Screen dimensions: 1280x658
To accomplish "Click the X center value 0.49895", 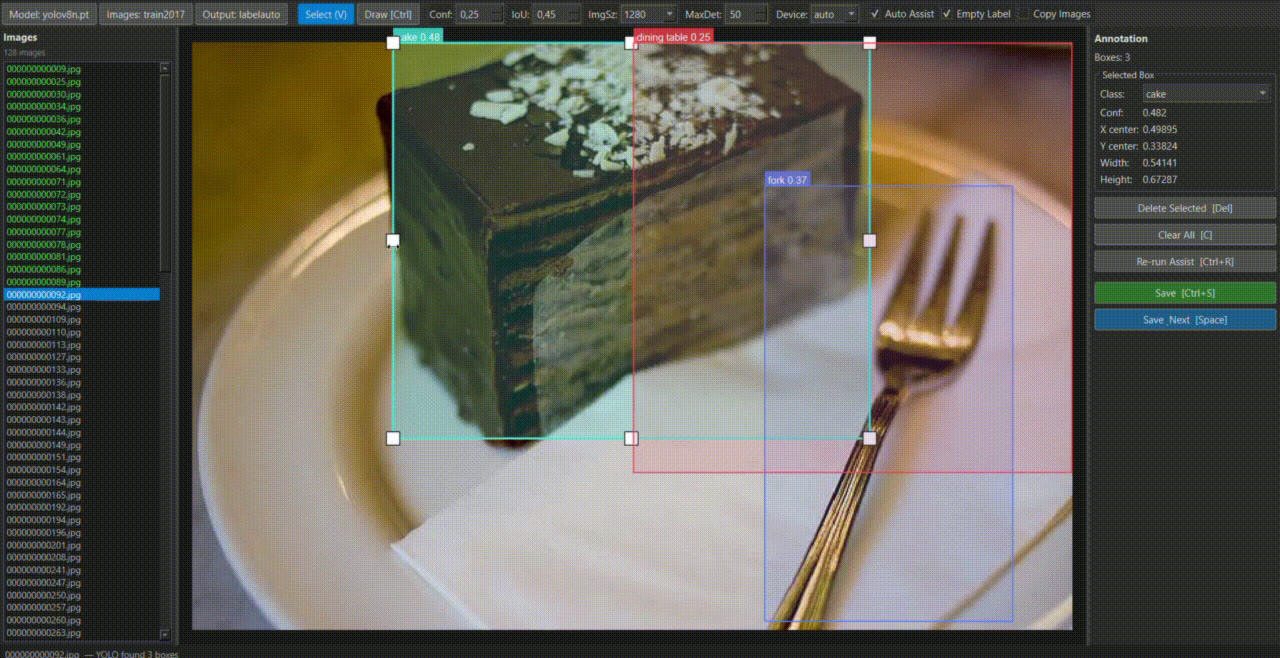I will [x=1162, y=130].
